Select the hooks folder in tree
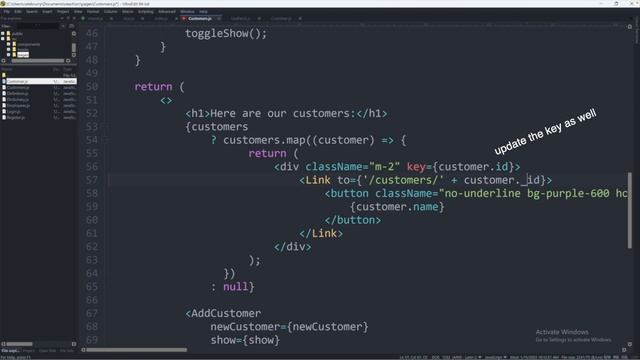 (x=23, y=49)
